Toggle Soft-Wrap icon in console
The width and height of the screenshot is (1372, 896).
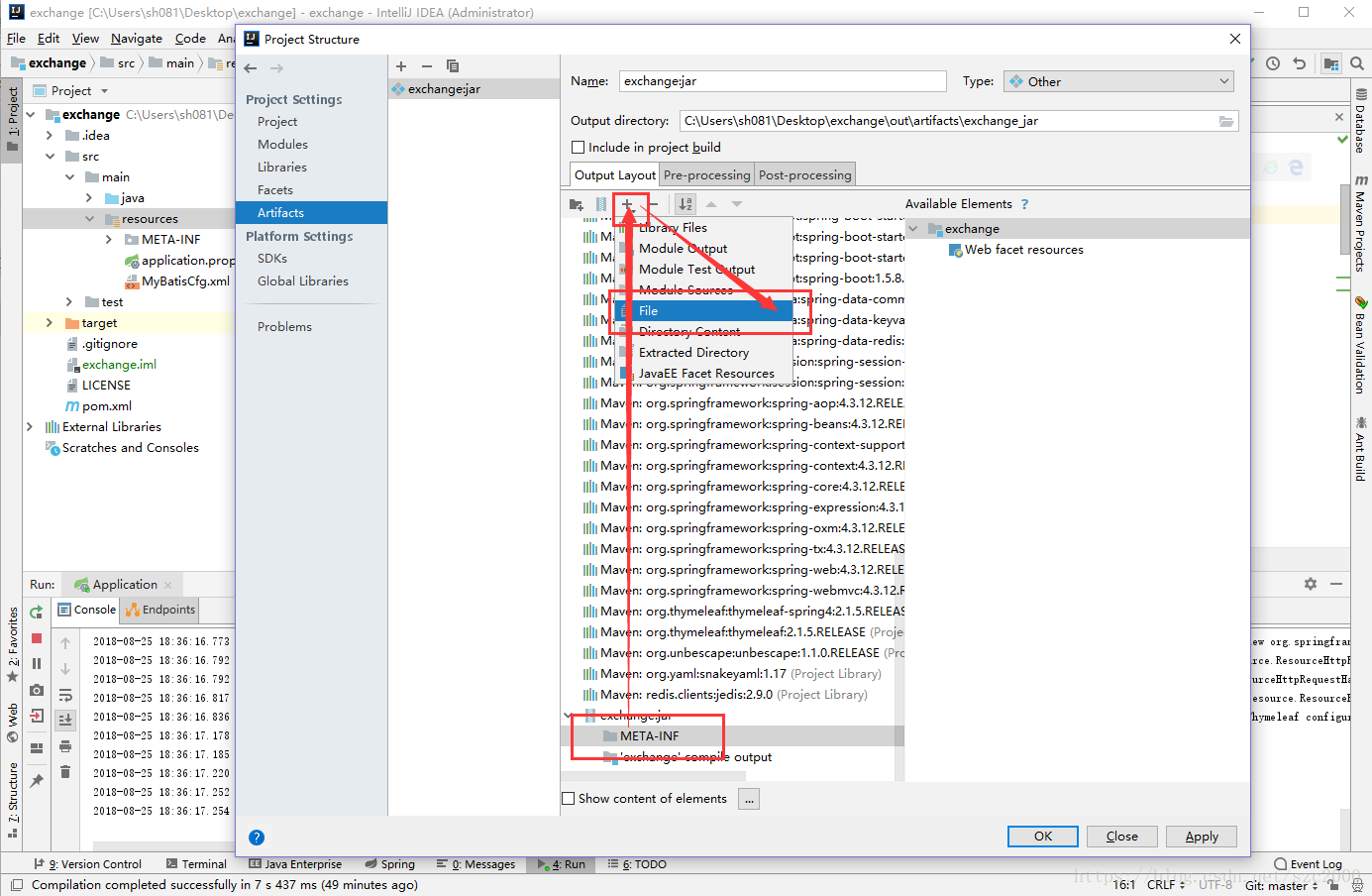tap(65, 695)
